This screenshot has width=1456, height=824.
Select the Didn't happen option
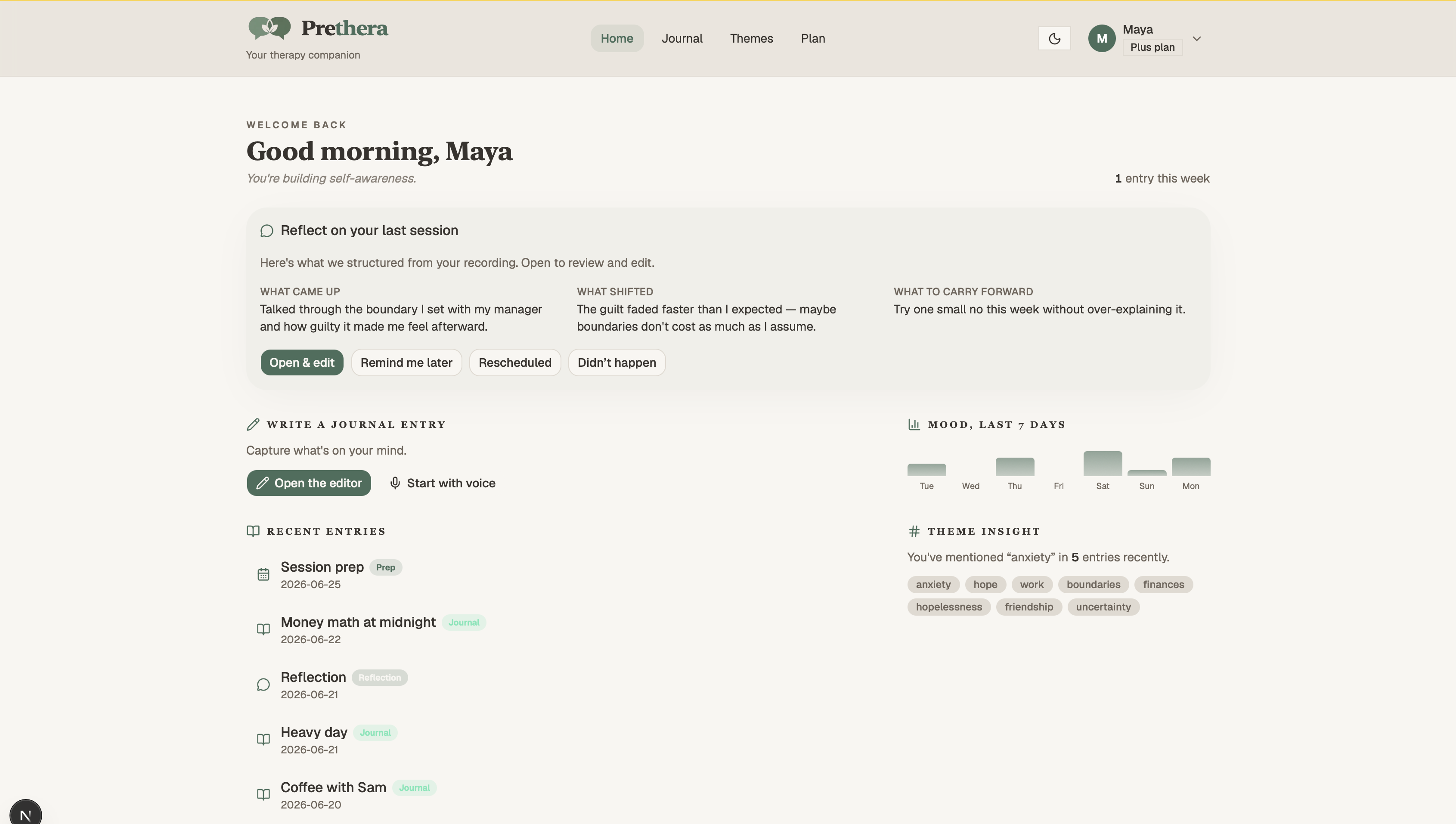click(x=616, y=363)
